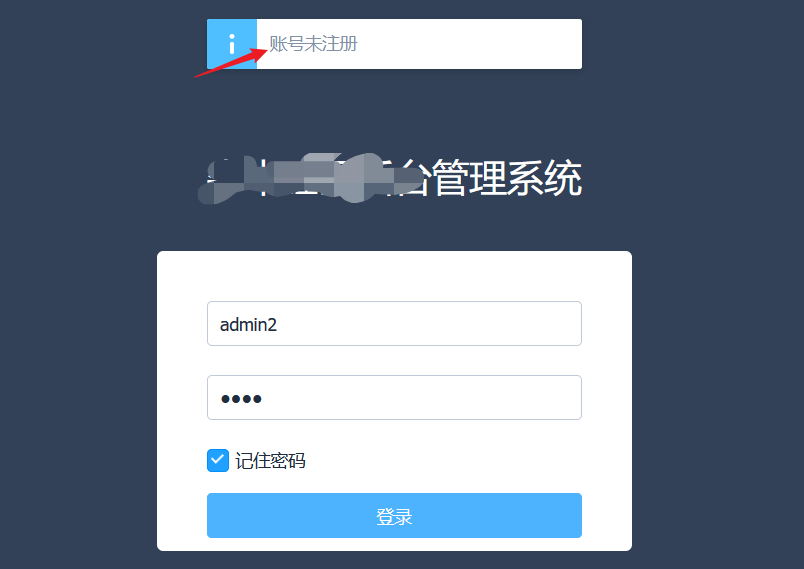Click the password dots in the field

241,399
